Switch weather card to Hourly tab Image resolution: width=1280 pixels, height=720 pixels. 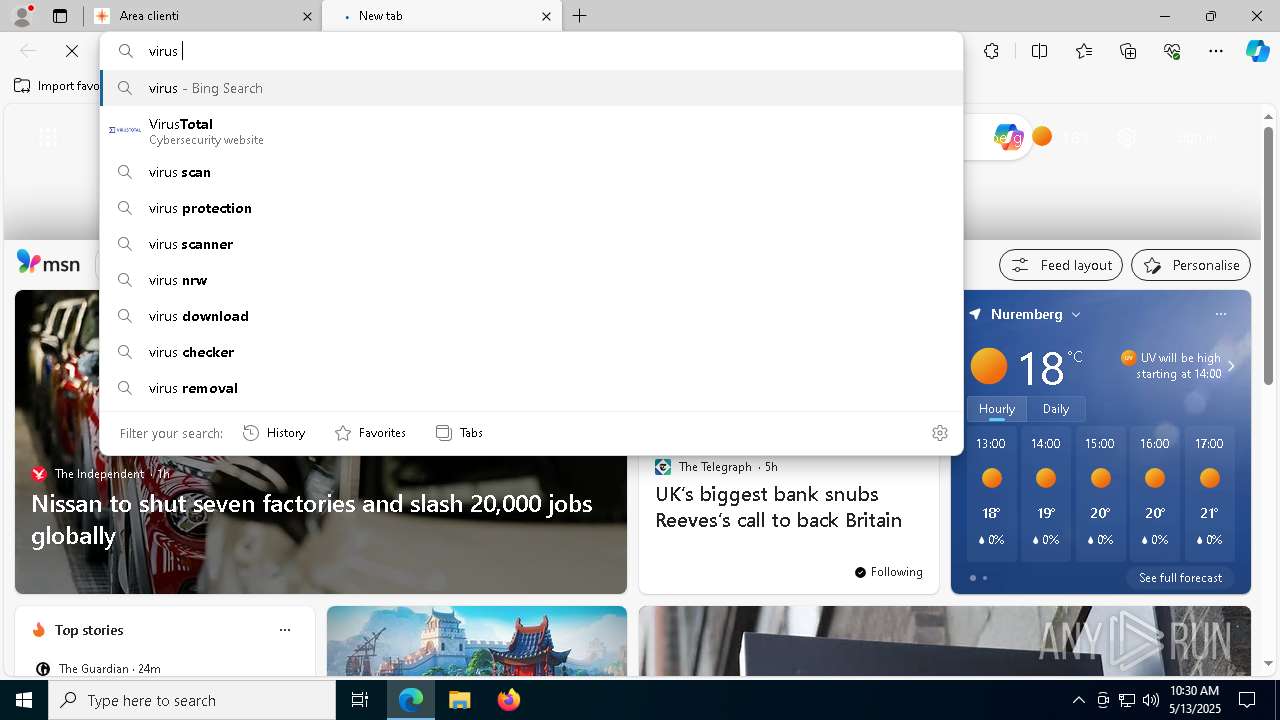coord(996,409)
